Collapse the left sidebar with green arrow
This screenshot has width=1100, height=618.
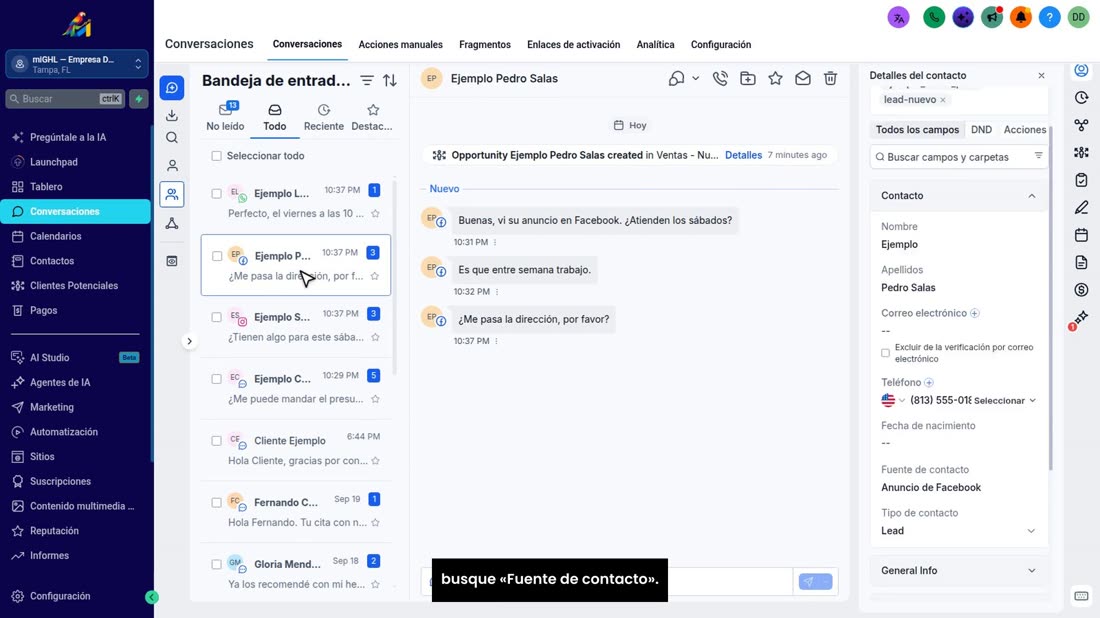pyautogui.click(x=152, y=597)
